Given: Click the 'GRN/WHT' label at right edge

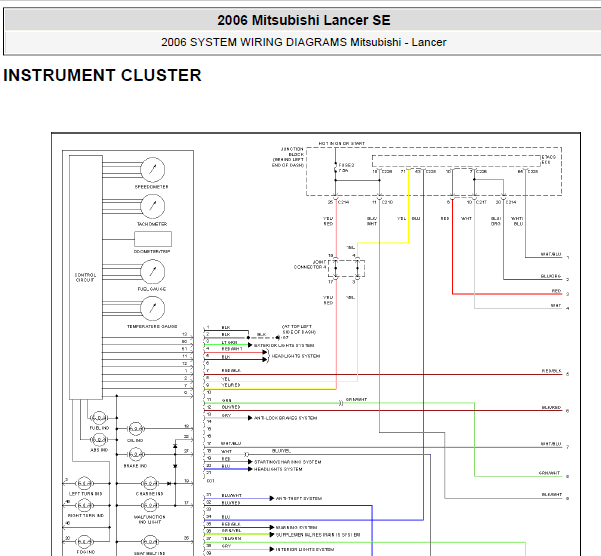Looking at the screenshot, I should coord(549,473).
